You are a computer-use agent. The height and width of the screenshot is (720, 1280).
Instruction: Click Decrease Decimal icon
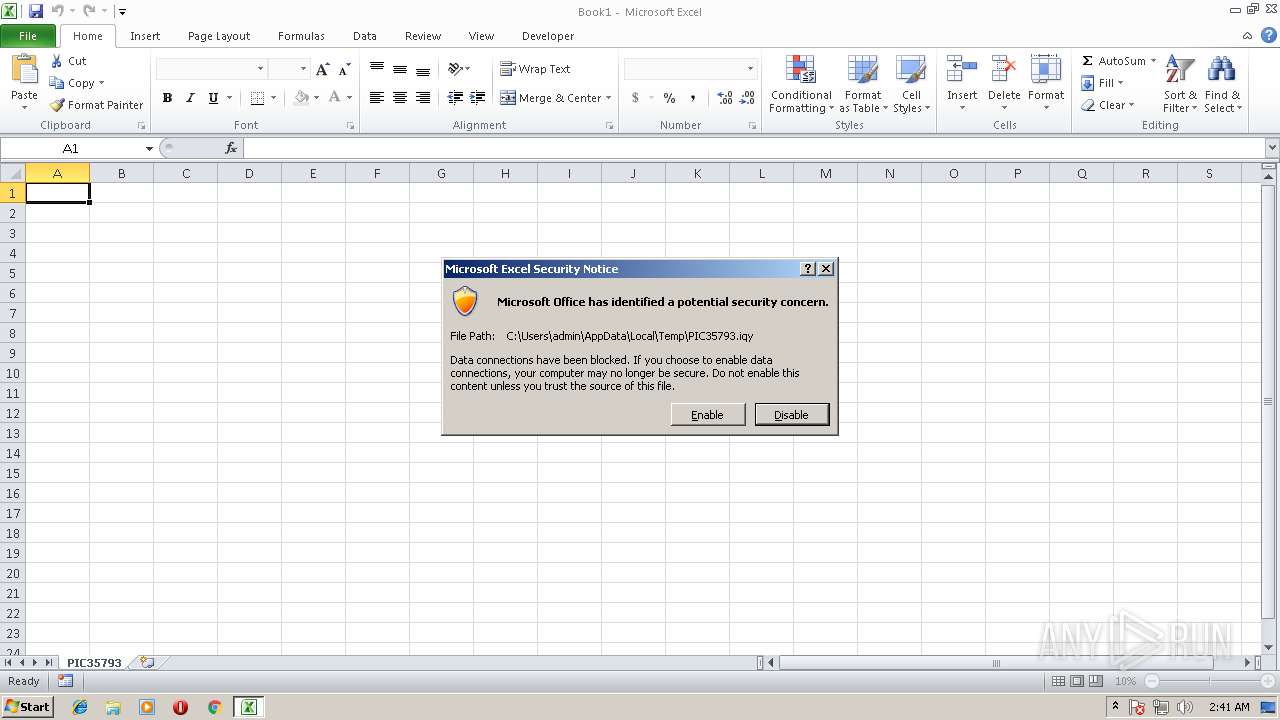click(749, 98)
